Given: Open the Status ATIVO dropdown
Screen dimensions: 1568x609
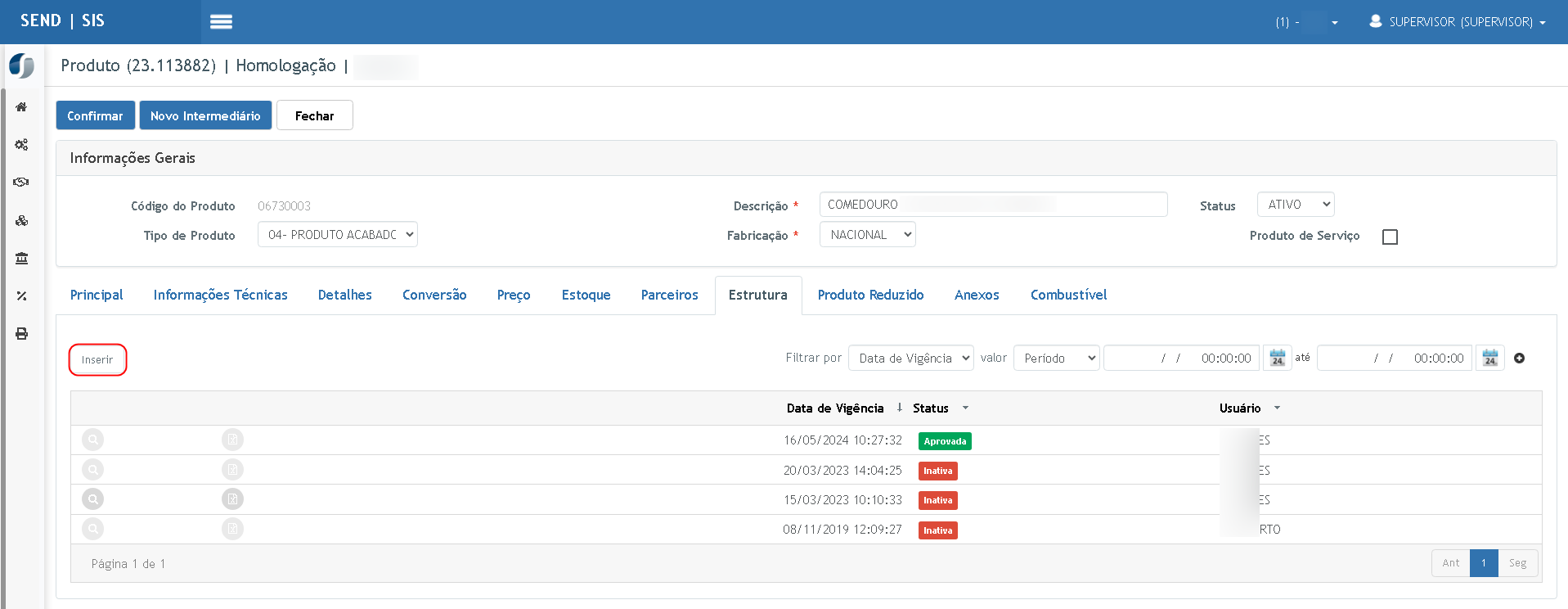Looking at the screenshot, I should click(1296, 205).
